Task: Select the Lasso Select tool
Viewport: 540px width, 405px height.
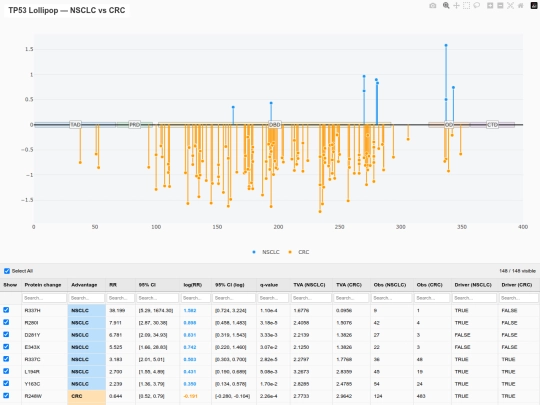Action: pyautogui.click(x=477, y=6)
